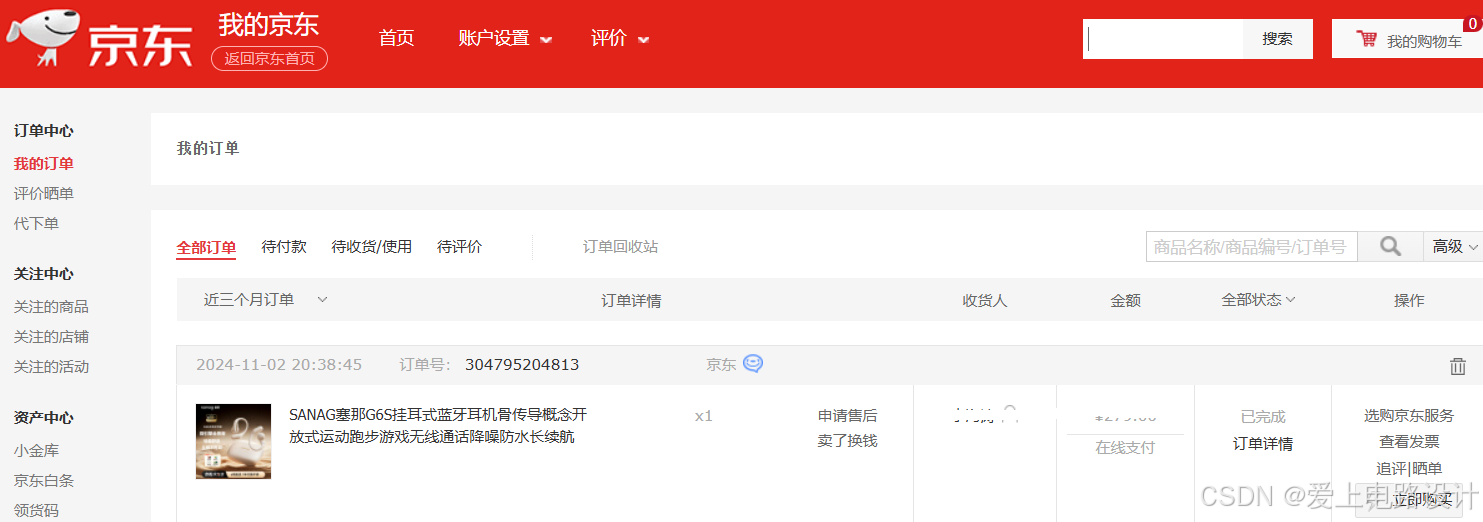The width and height of the screenshot is (1483, 522).
Task: Select 全部订单 tab
Action: click(206, 247)
